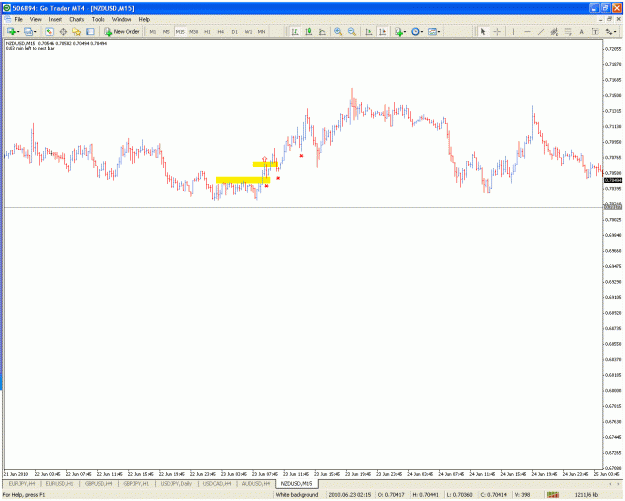Open the Tools menu
This screenshot has height=501, width=625.
tap(98, 19)
